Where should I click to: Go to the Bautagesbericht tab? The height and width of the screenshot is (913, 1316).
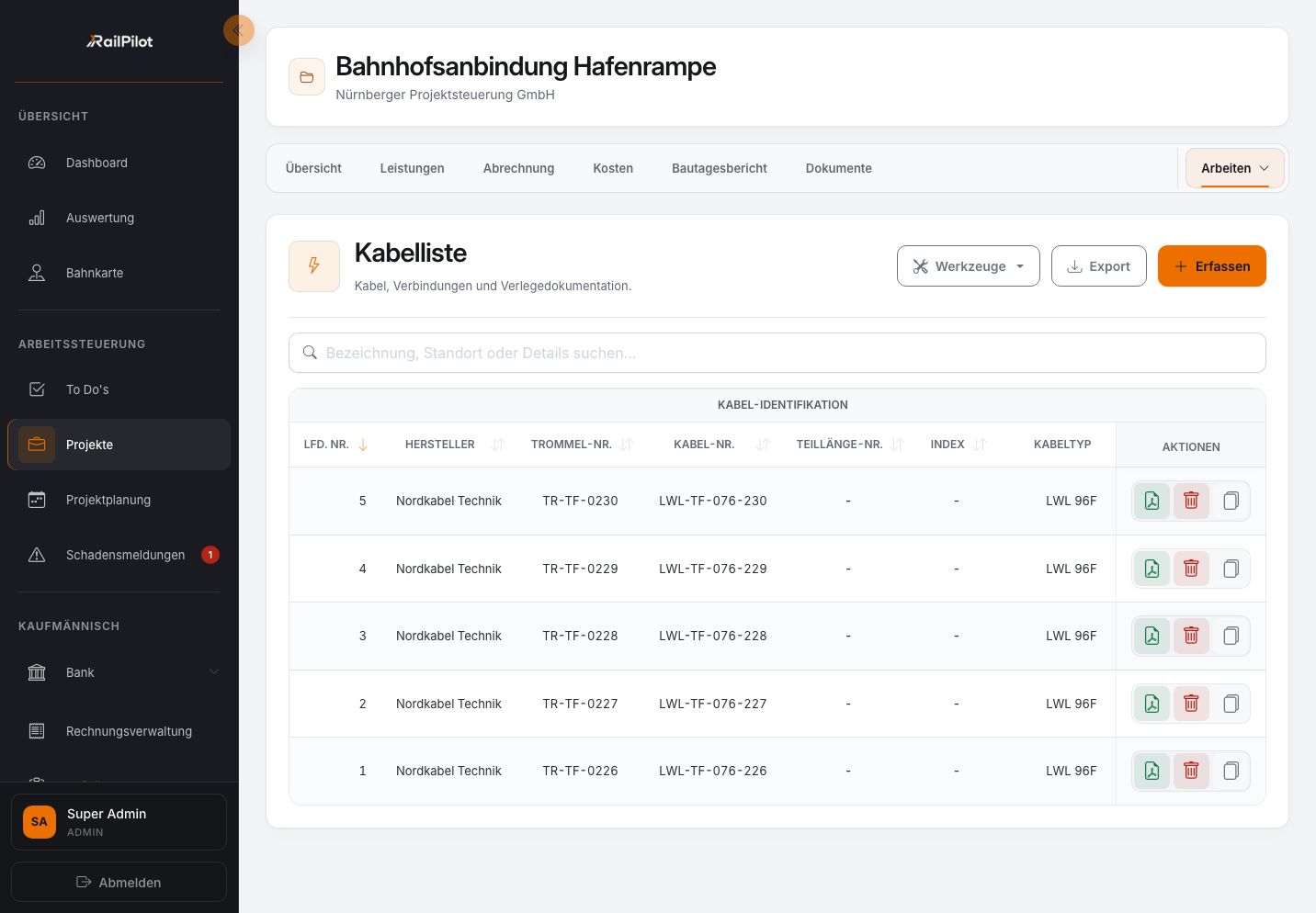coord(720,168)
